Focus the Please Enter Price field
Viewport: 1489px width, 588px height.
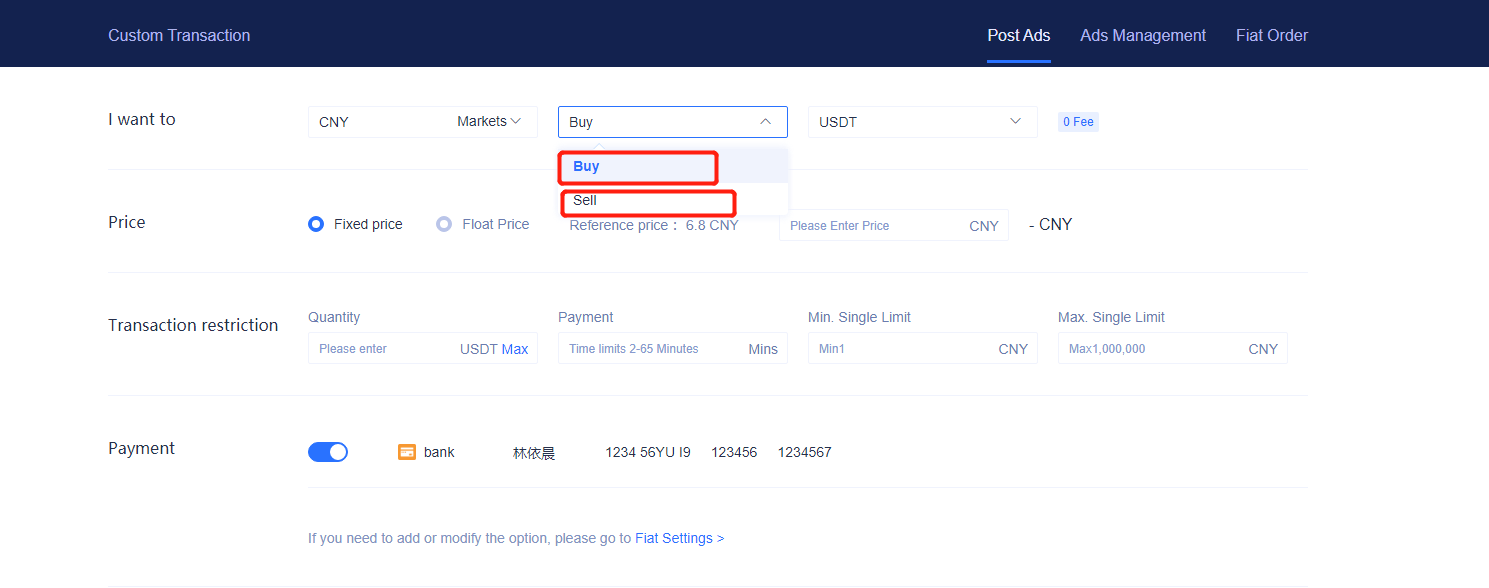[894, 226]
